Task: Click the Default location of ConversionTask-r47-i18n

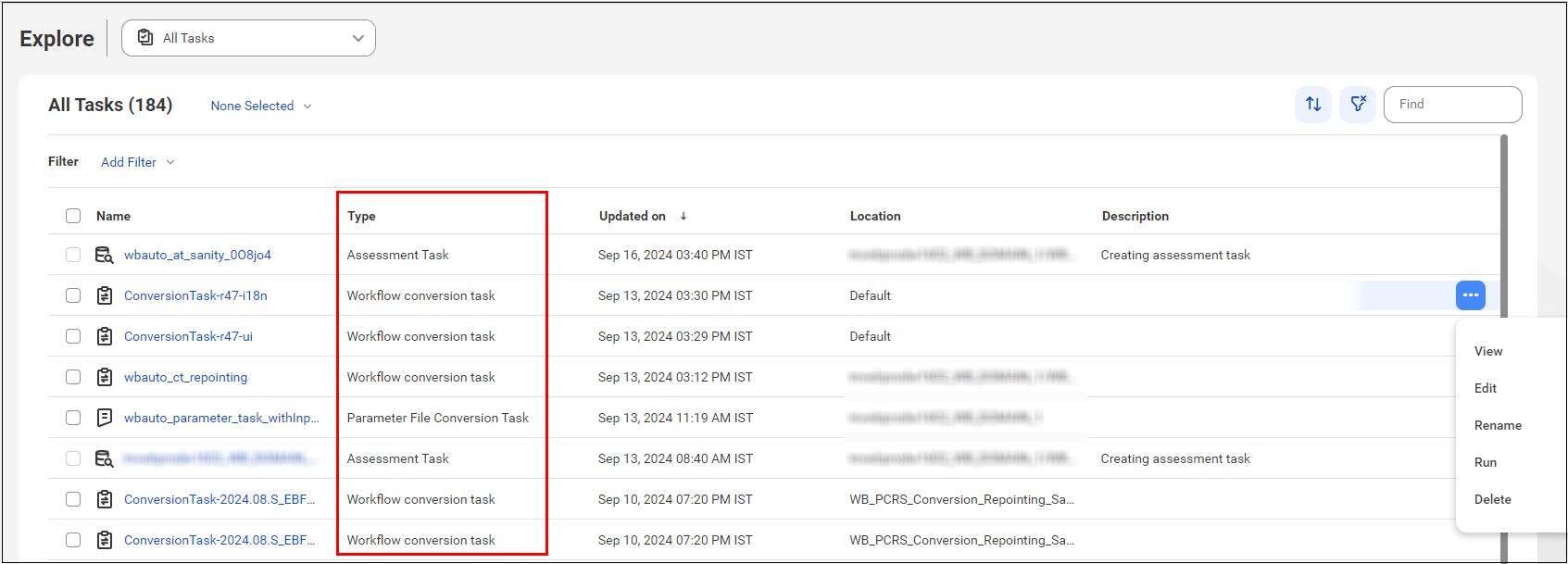Action: pyautogui.click(x=871, y=295)
